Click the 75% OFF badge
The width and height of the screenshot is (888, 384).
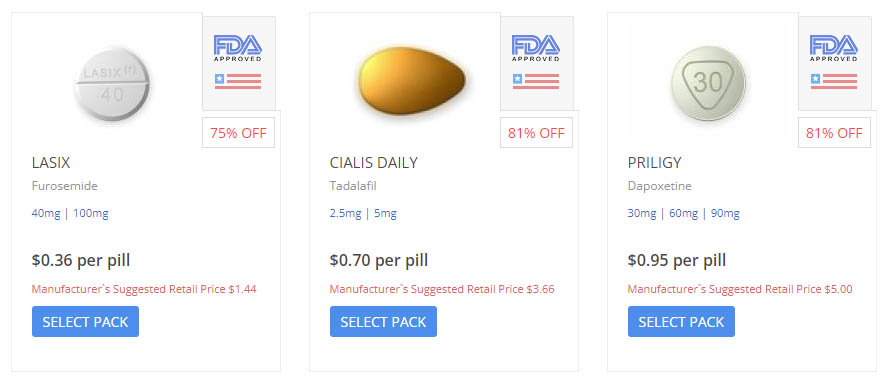pyautogui.click(x=238, y=133)
